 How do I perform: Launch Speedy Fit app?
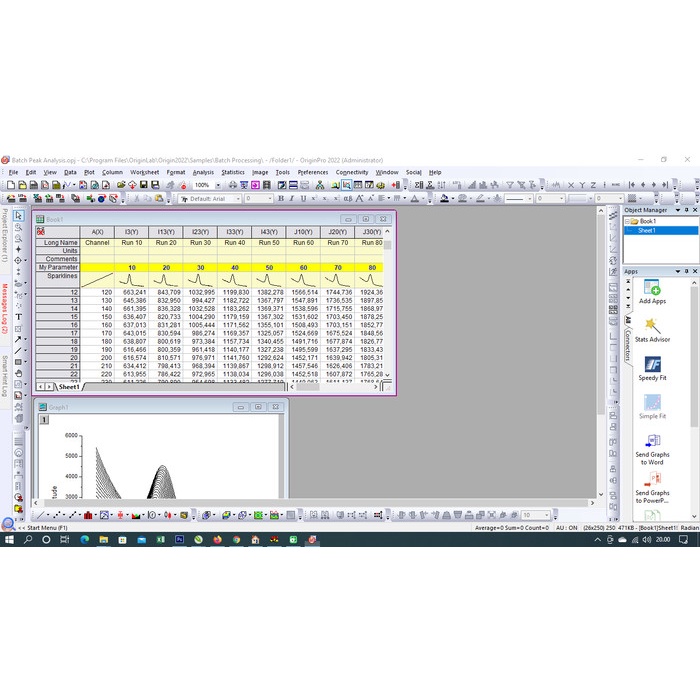pyautogui.click(x=652, y=368)
